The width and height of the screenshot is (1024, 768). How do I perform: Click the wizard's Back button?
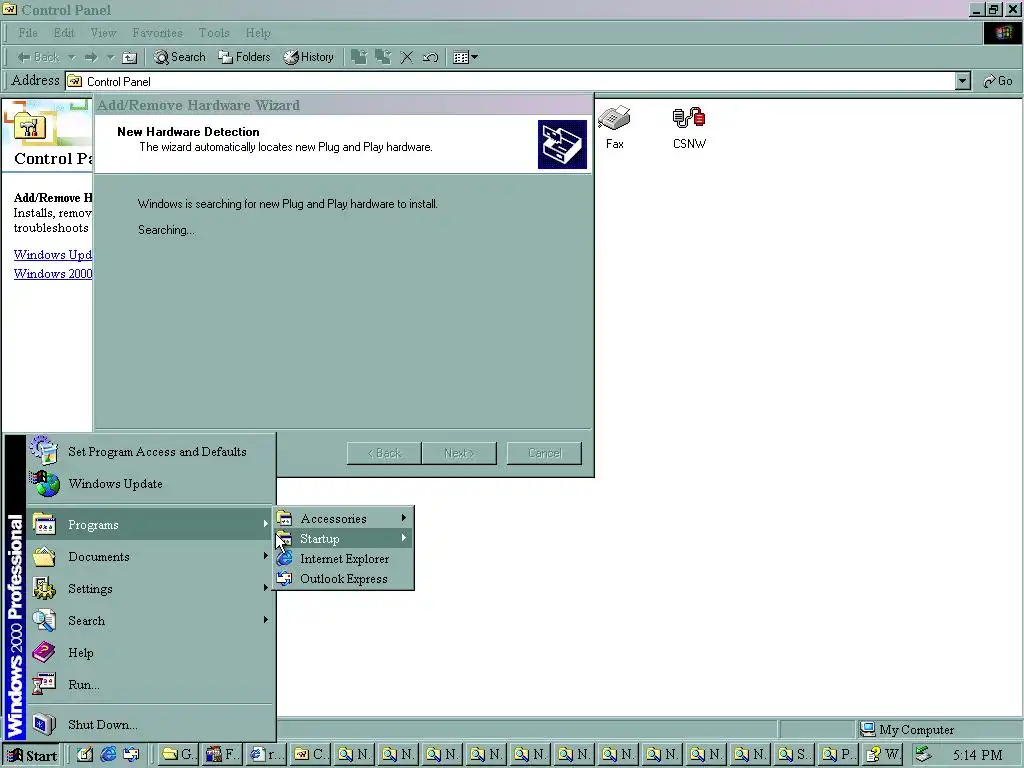point(384,453)
